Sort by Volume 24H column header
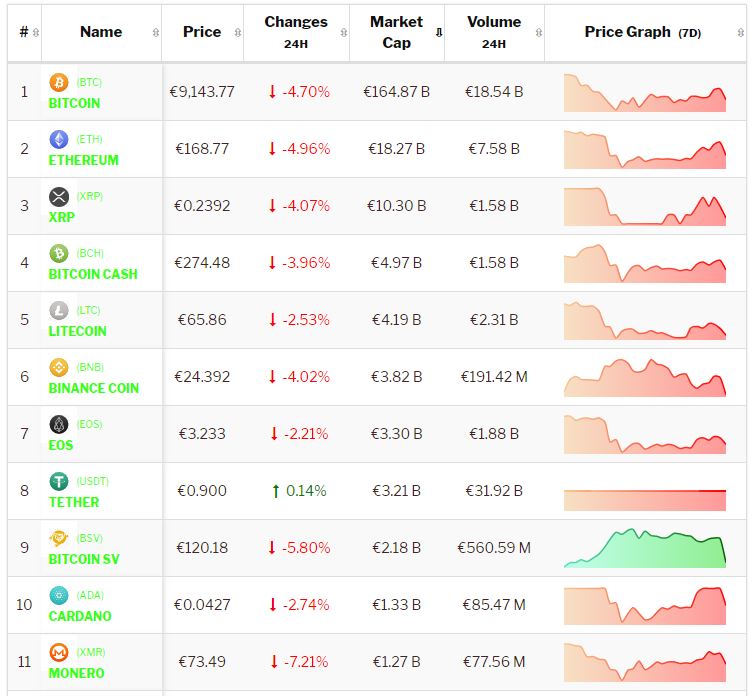Viewport: 754px width, 696px height. coord(493,32)
